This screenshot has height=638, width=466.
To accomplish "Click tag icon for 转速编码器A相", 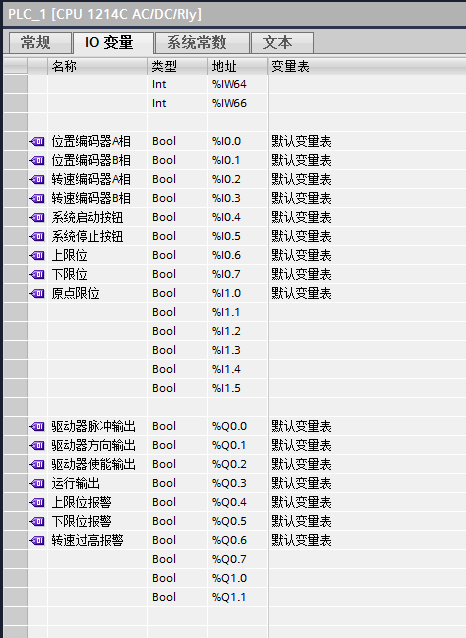I will click(37, 179).
